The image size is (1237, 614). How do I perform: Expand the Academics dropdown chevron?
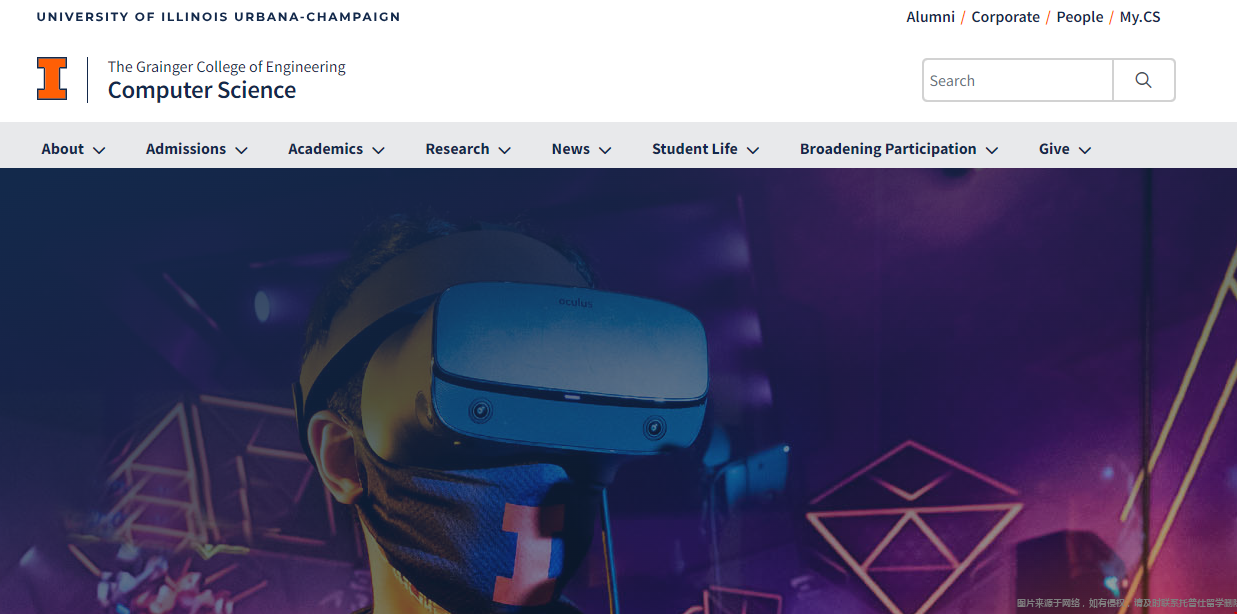point(378,150)
